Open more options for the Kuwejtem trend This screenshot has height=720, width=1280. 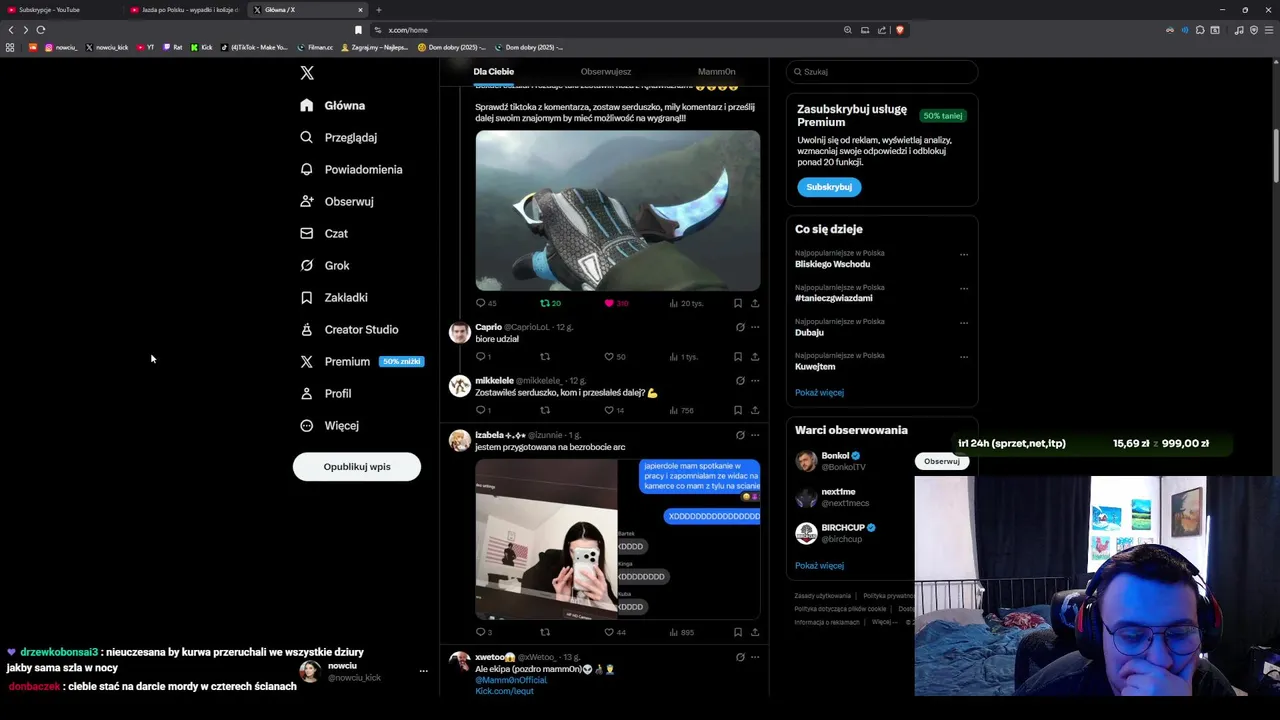point(964,357)
